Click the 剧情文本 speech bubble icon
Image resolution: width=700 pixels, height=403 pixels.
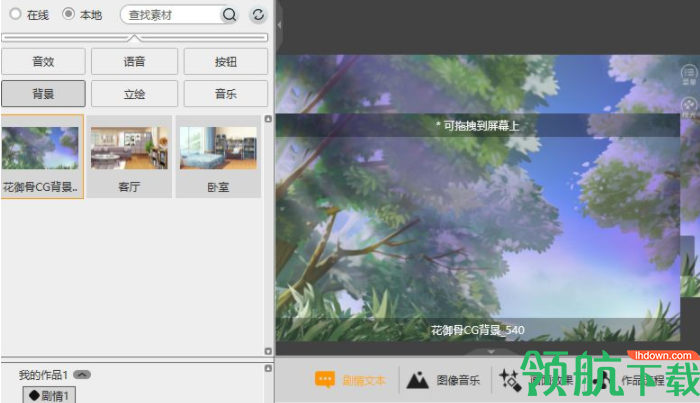click(325, 380)
